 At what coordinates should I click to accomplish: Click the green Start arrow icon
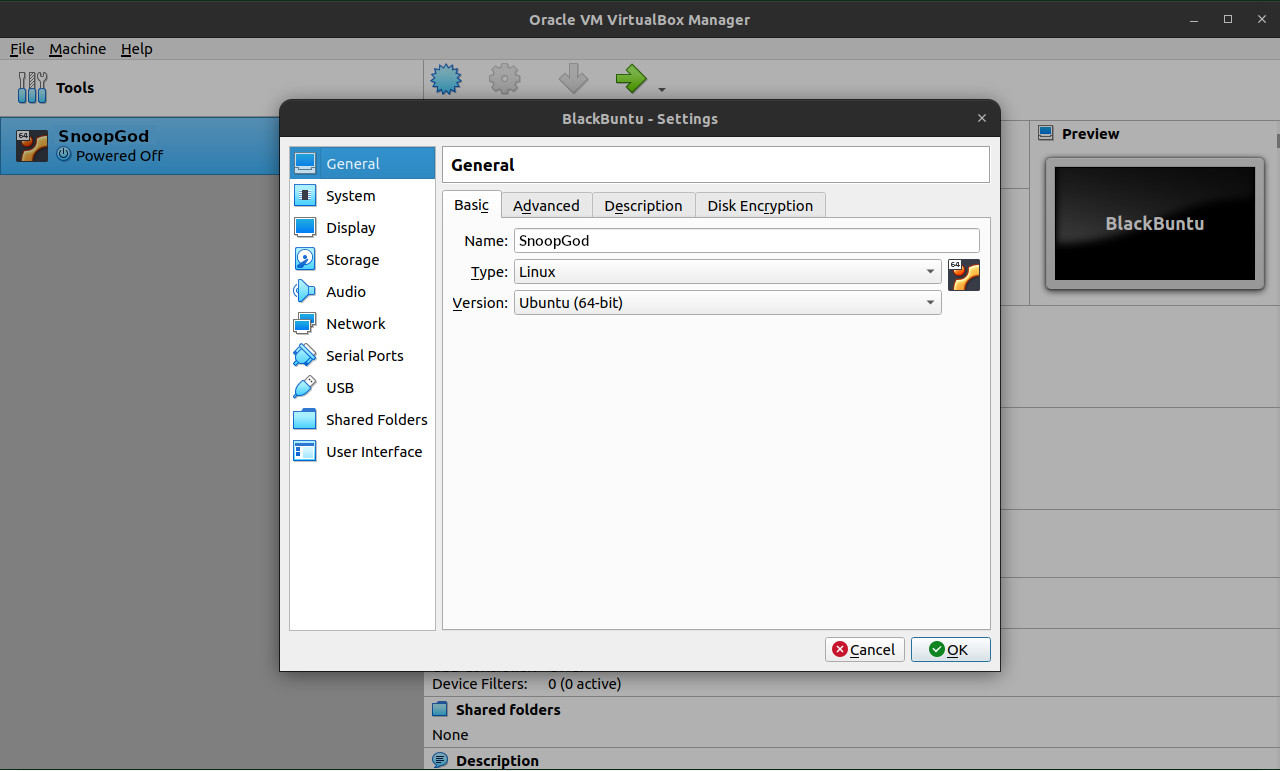[631, 79]
